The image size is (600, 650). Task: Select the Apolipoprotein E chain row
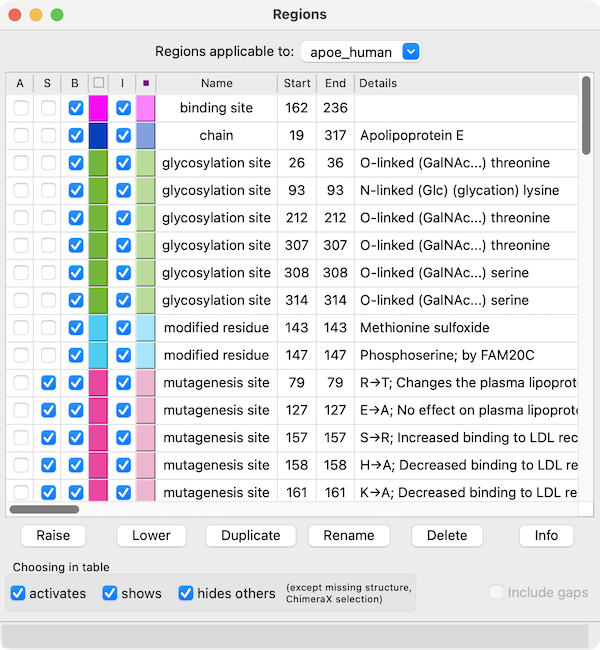tap(400, 135)
